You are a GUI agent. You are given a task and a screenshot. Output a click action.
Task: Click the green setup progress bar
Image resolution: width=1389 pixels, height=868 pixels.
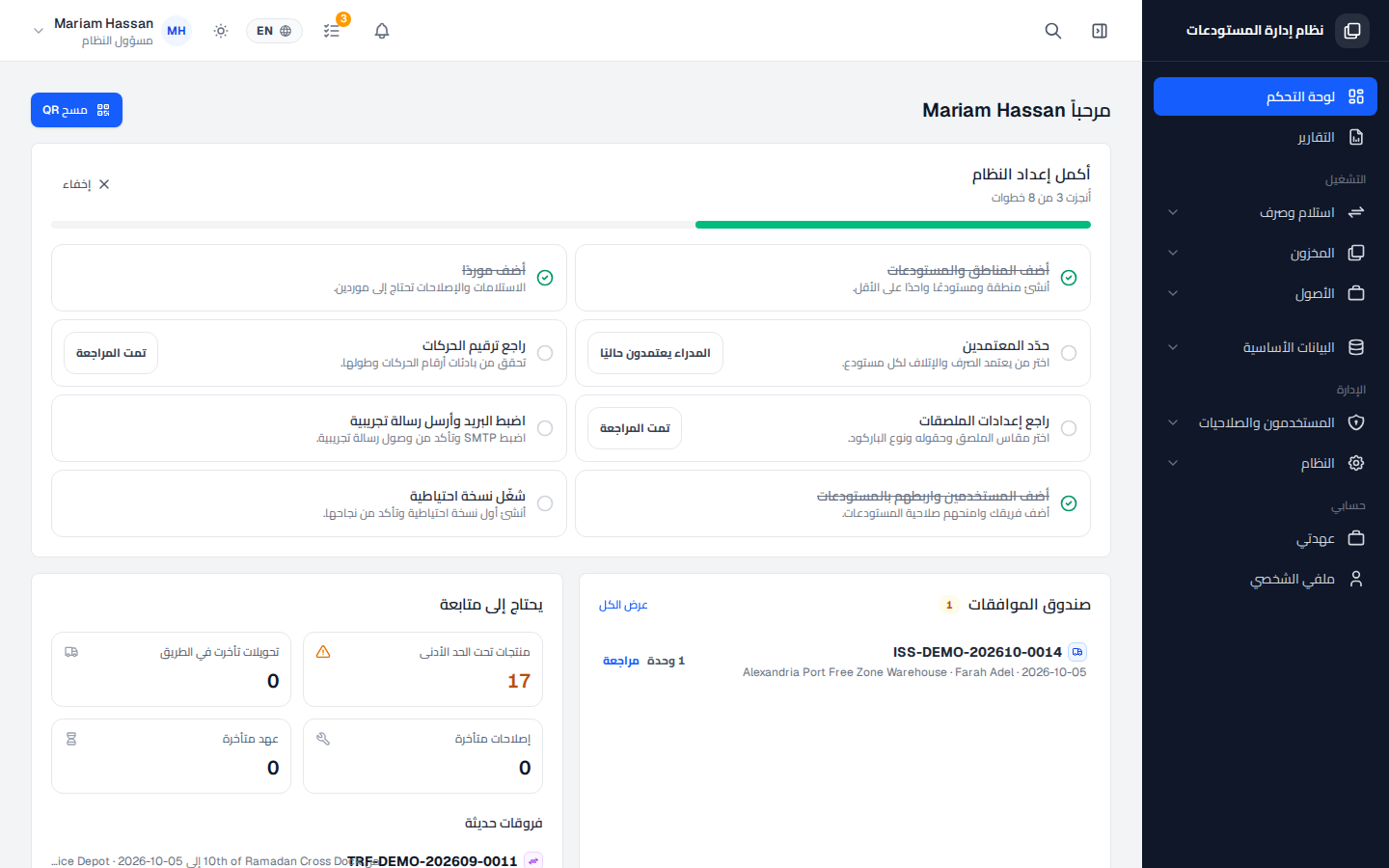pos(893,225)
